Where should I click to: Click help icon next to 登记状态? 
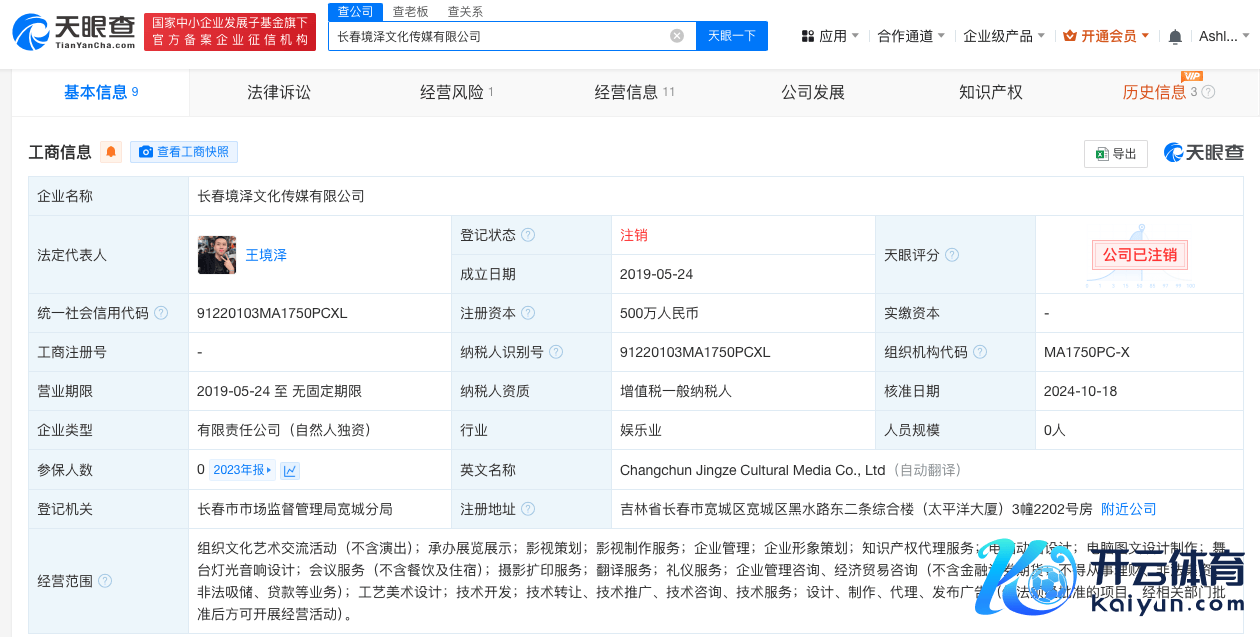[528, 235]
